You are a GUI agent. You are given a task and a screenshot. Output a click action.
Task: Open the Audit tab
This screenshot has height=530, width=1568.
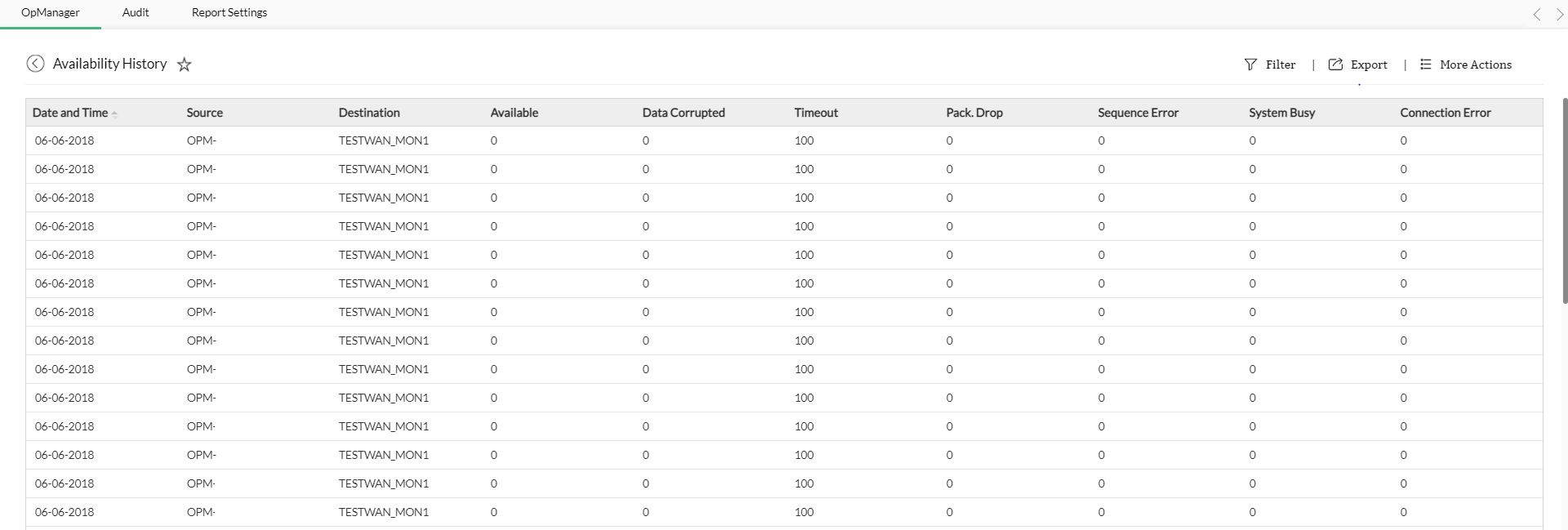[136, 13]
